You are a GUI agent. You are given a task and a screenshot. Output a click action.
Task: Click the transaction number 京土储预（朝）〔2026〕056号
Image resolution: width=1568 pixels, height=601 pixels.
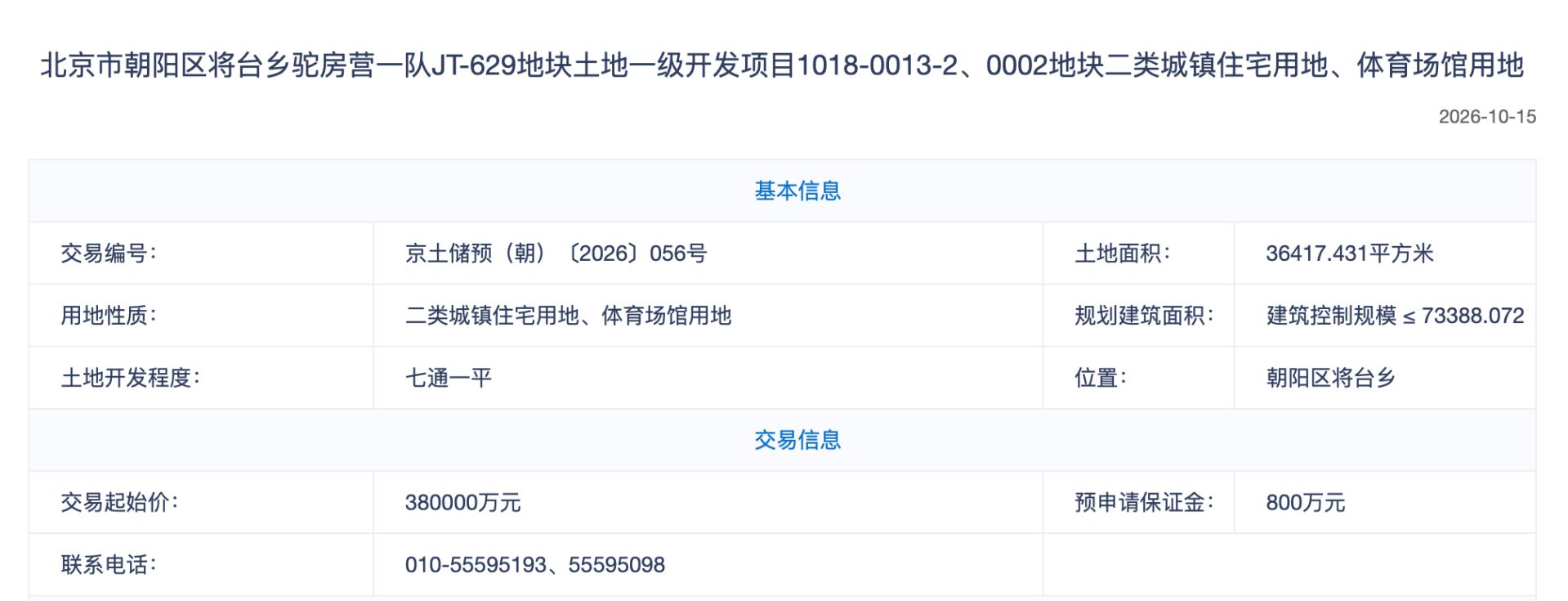(556, 253)
